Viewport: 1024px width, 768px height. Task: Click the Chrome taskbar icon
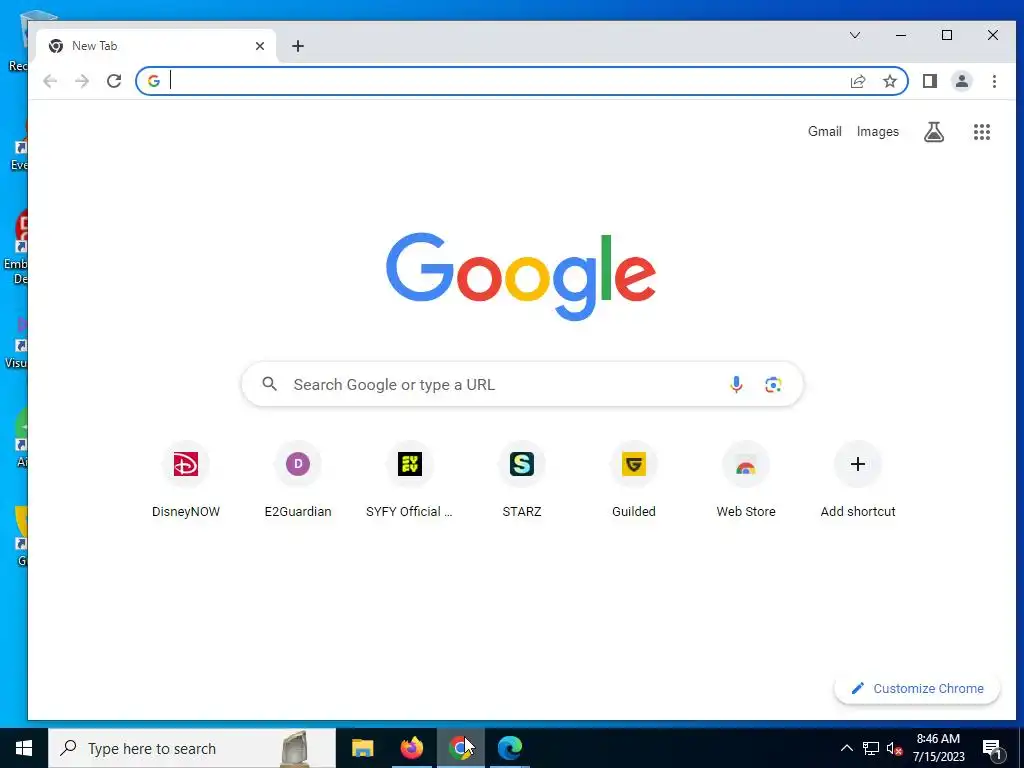pyautogui.click(x=461, y=748)
